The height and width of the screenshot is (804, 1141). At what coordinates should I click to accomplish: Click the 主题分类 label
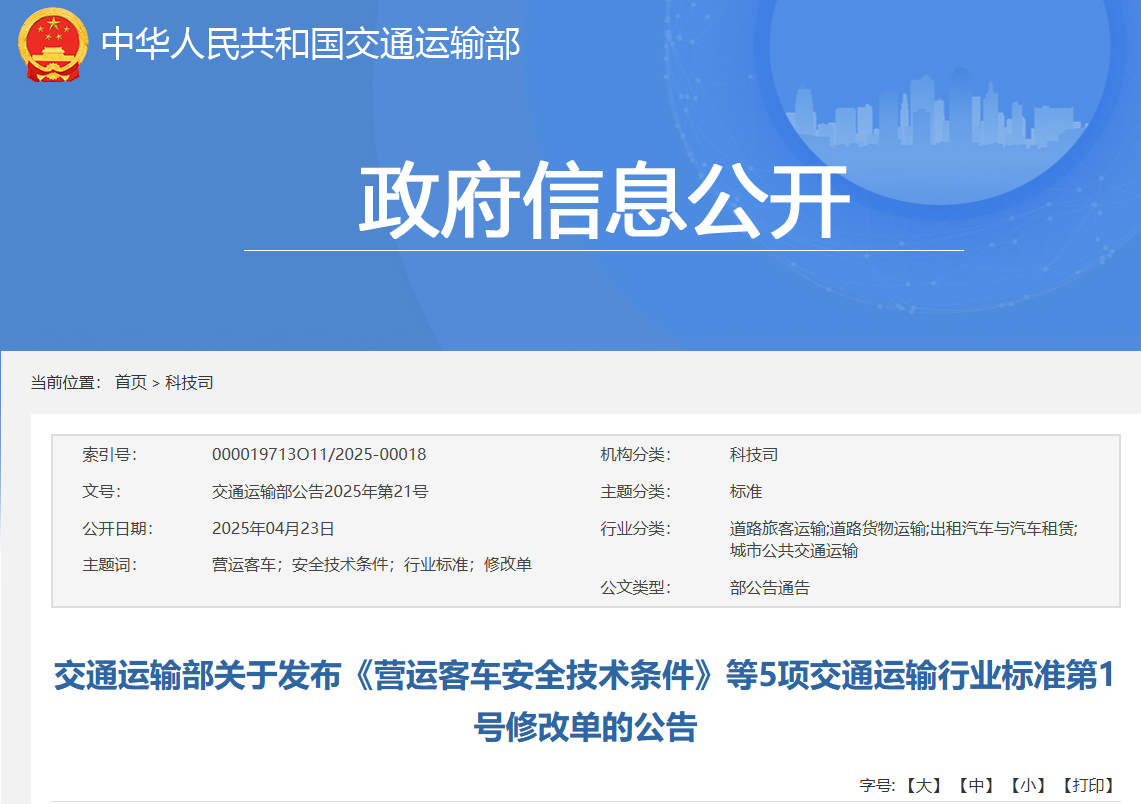tap(635, 491)
